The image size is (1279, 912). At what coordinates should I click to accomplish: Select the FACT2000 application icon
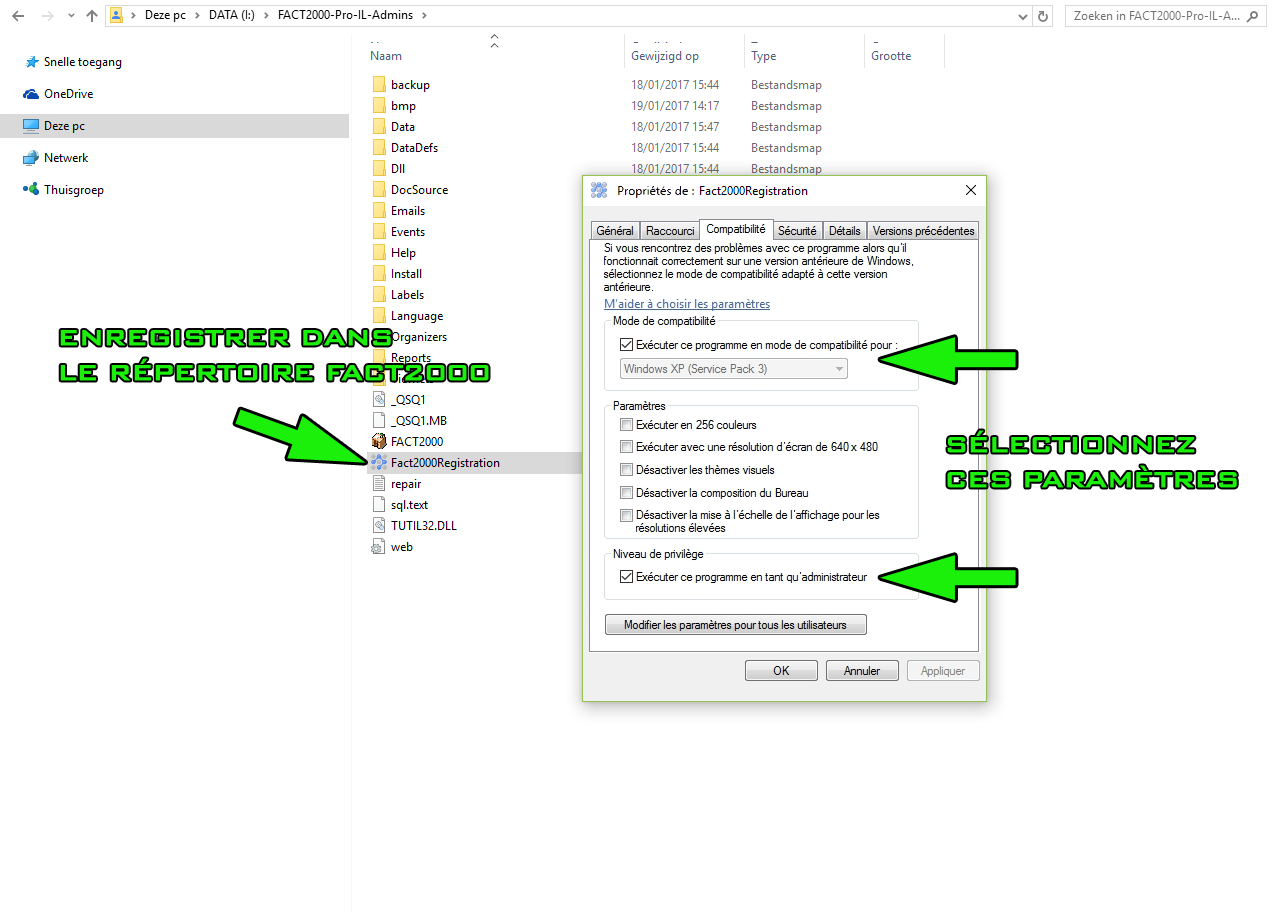point(378,442)
